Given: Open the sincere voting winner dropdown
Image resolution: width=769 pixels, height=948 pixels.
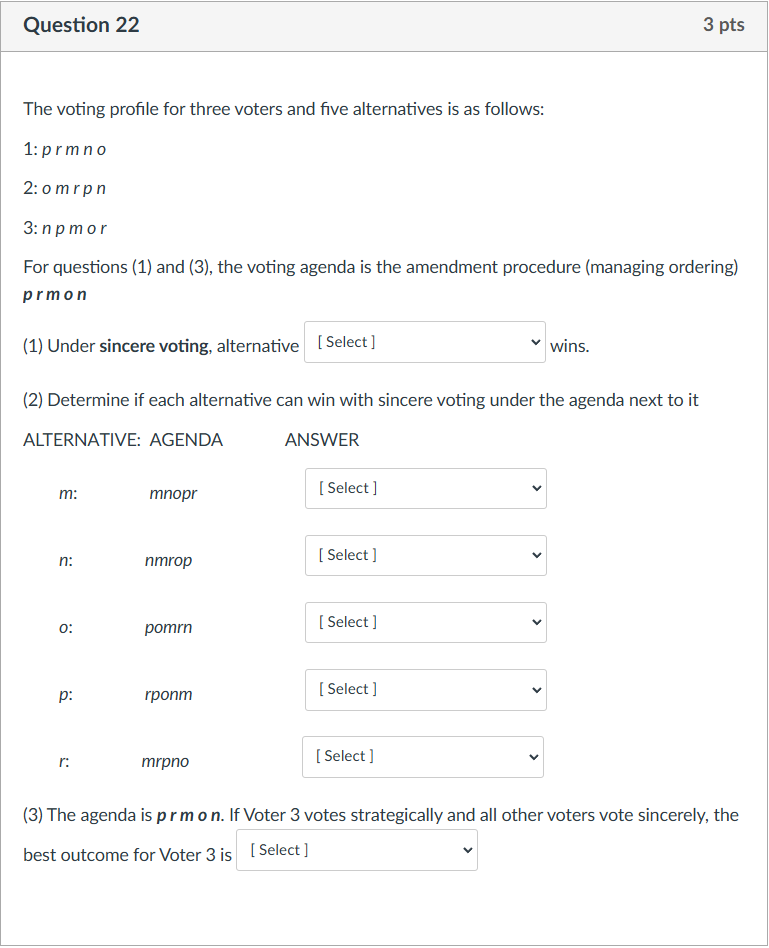Looking at the screenshot, I should (x=424, y=341).
